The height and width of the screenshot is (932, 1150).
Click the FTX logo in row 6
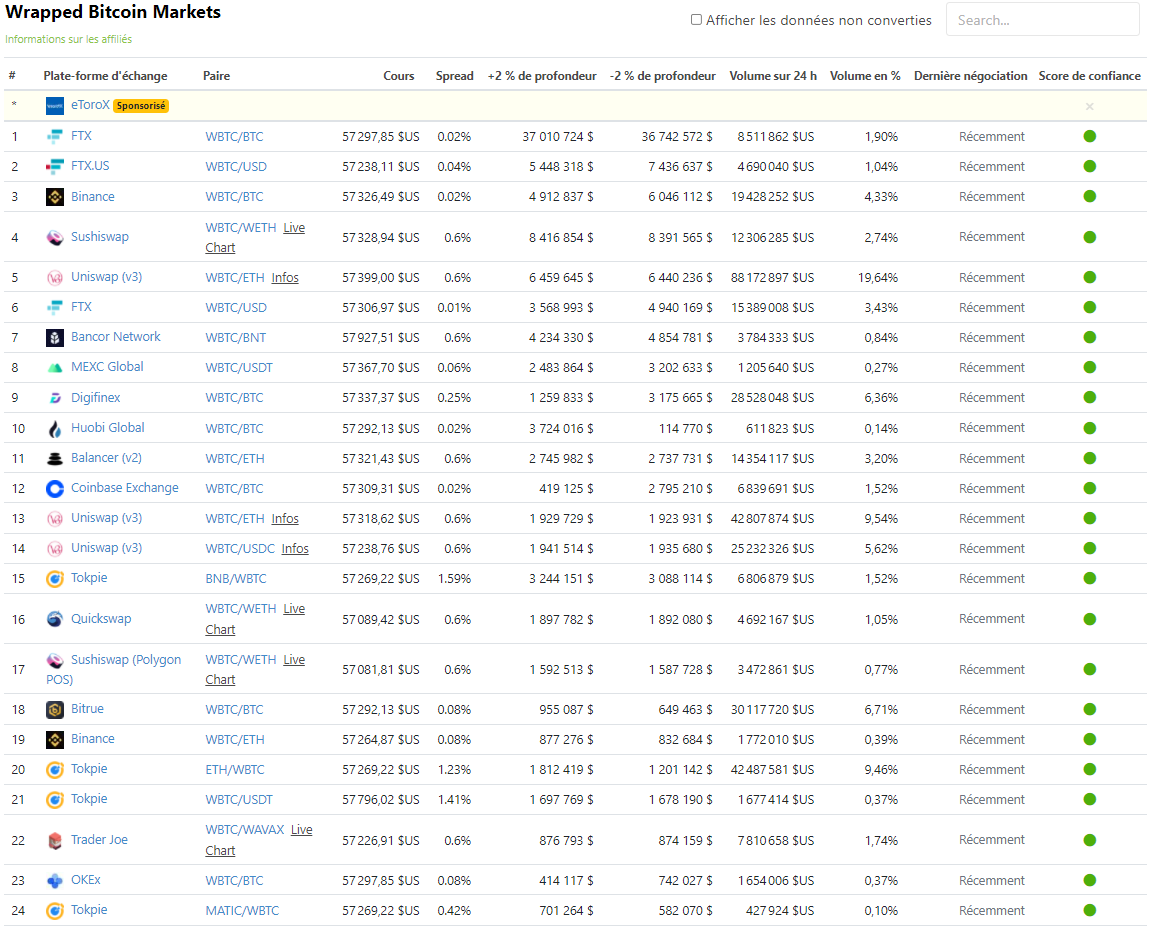tap(54, 307)
